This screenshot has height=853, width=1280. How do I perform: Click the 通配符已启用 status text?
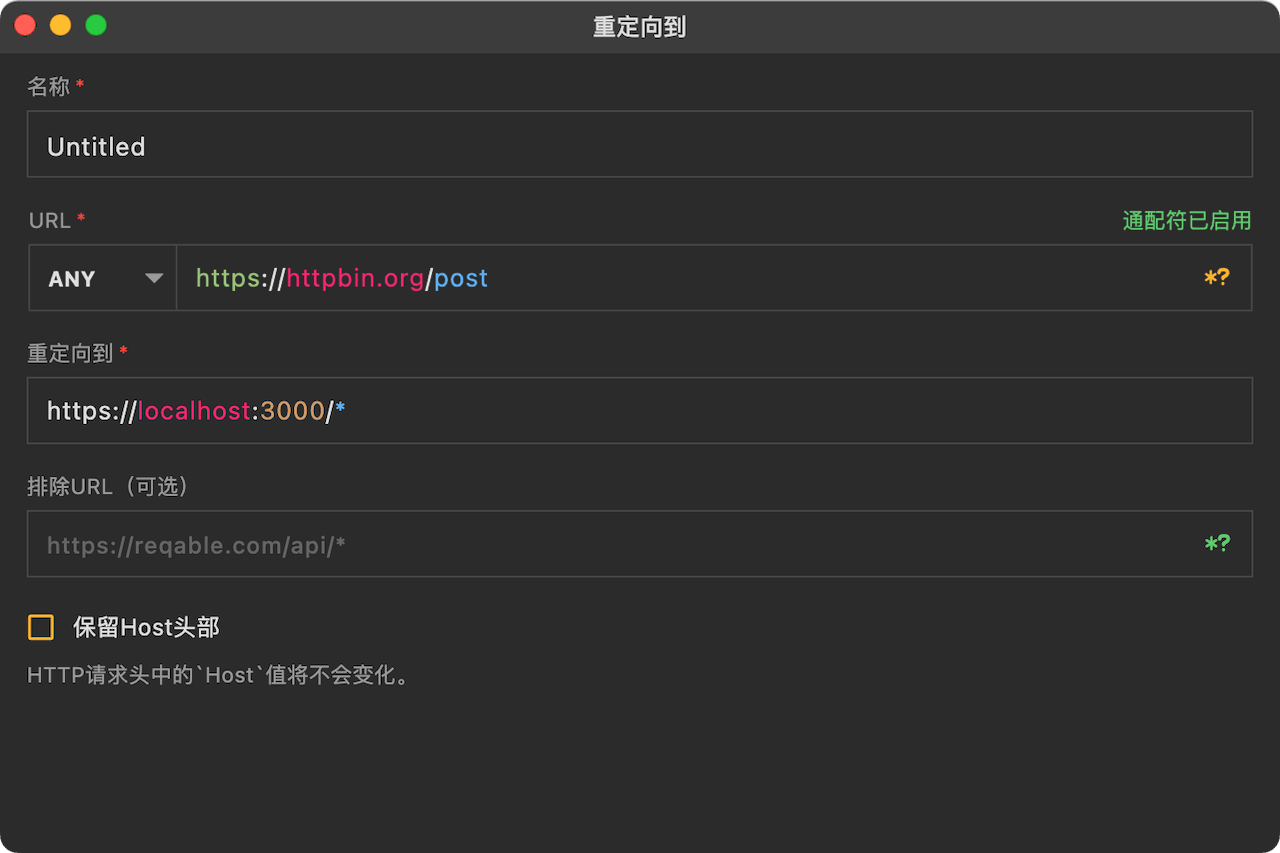pyautogui.click(x=1187, y=220)
